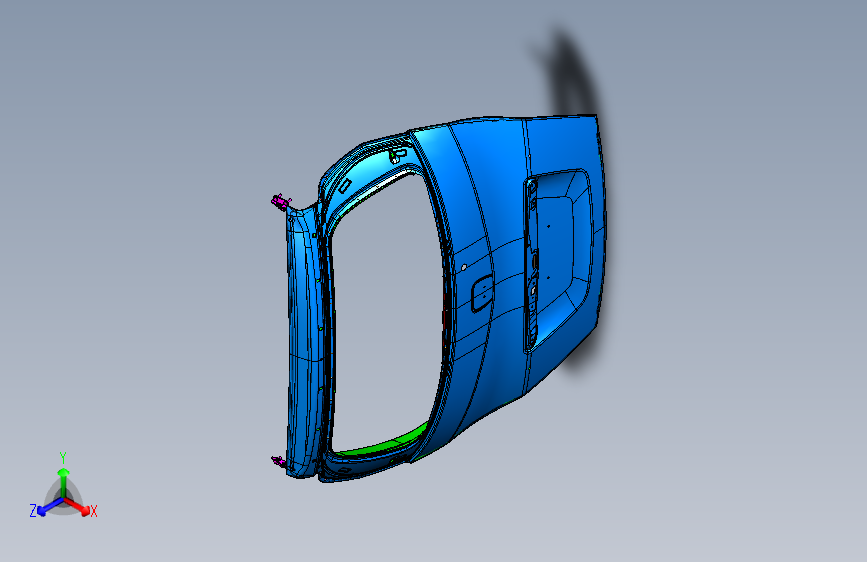Click the red X axis of the triad

point(78,506)
